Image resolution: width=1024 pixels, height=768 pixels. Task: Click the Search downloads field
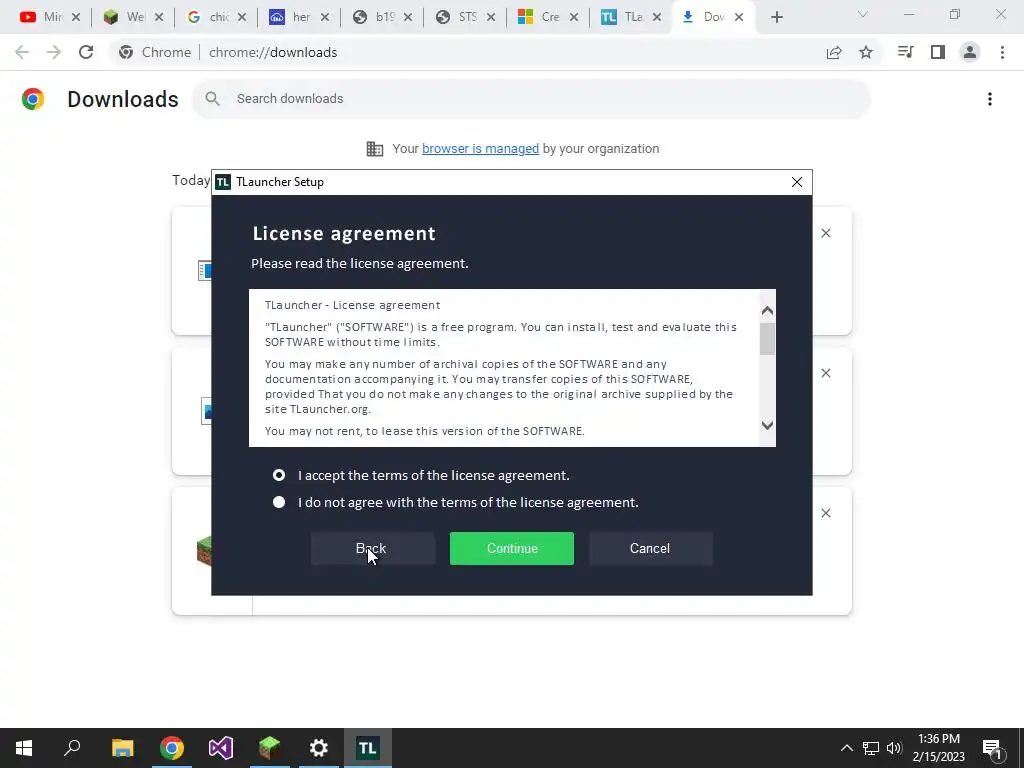[x=531, y=99]
